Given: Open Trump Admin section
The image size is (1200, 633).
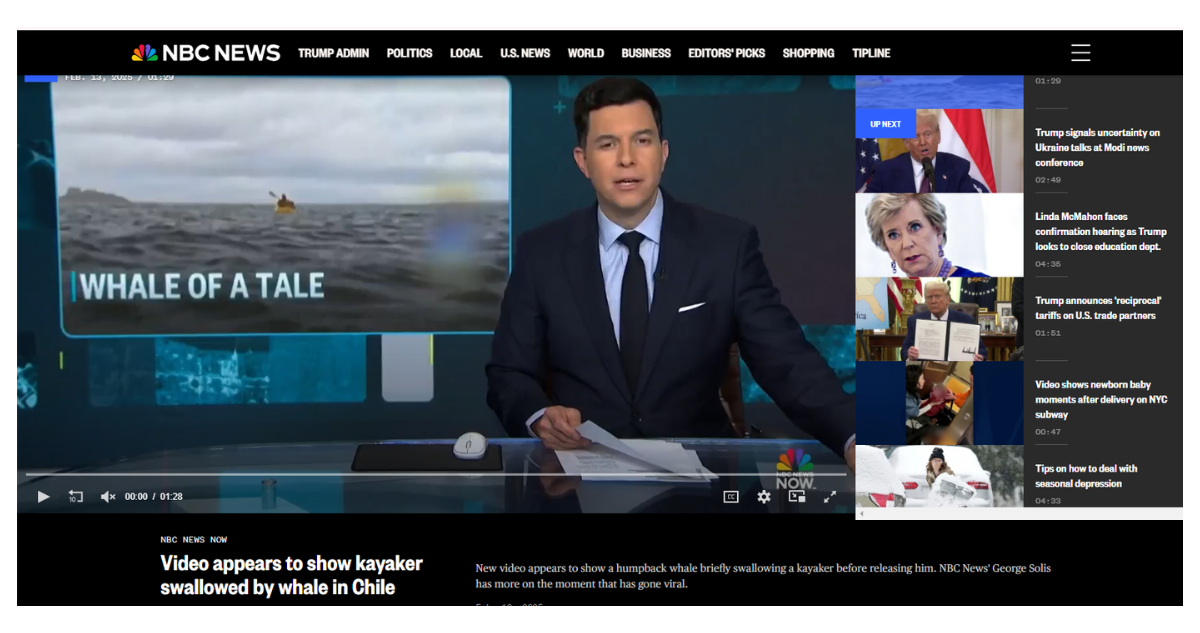Looking at the screenshot, I should tap(333, 53).
